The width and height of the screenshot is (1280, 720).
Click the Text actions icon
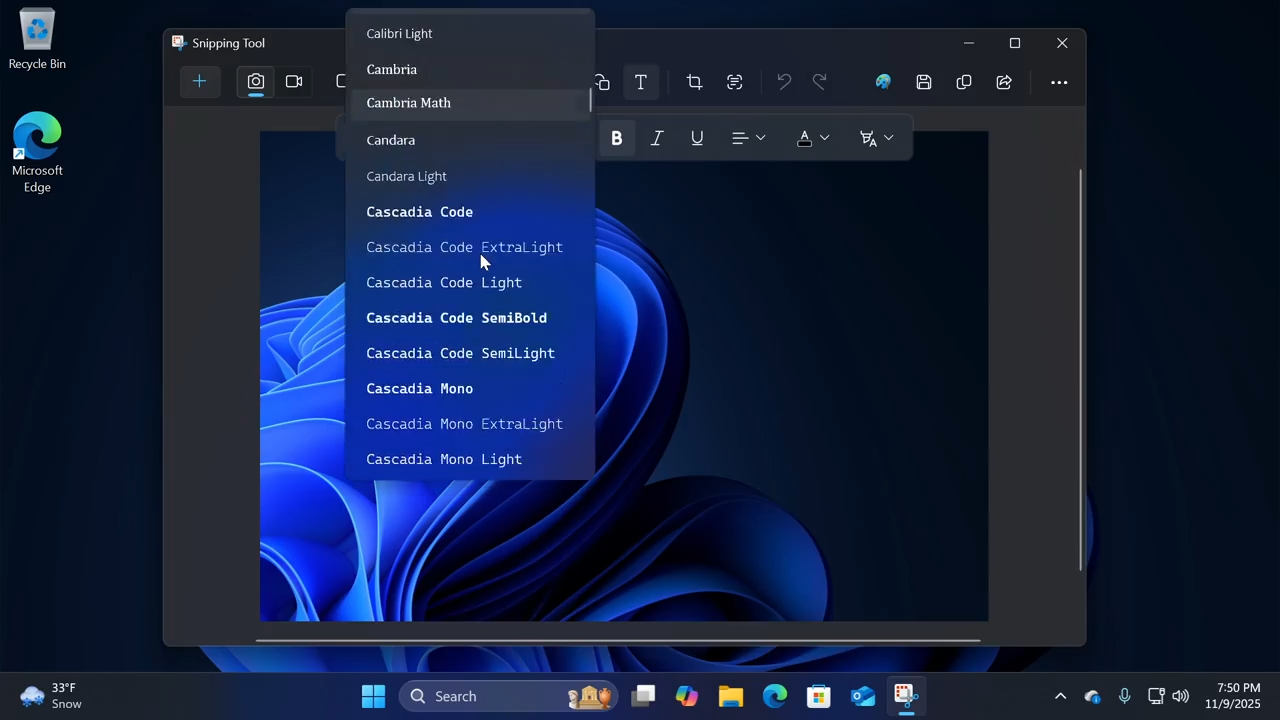point(735,82)
